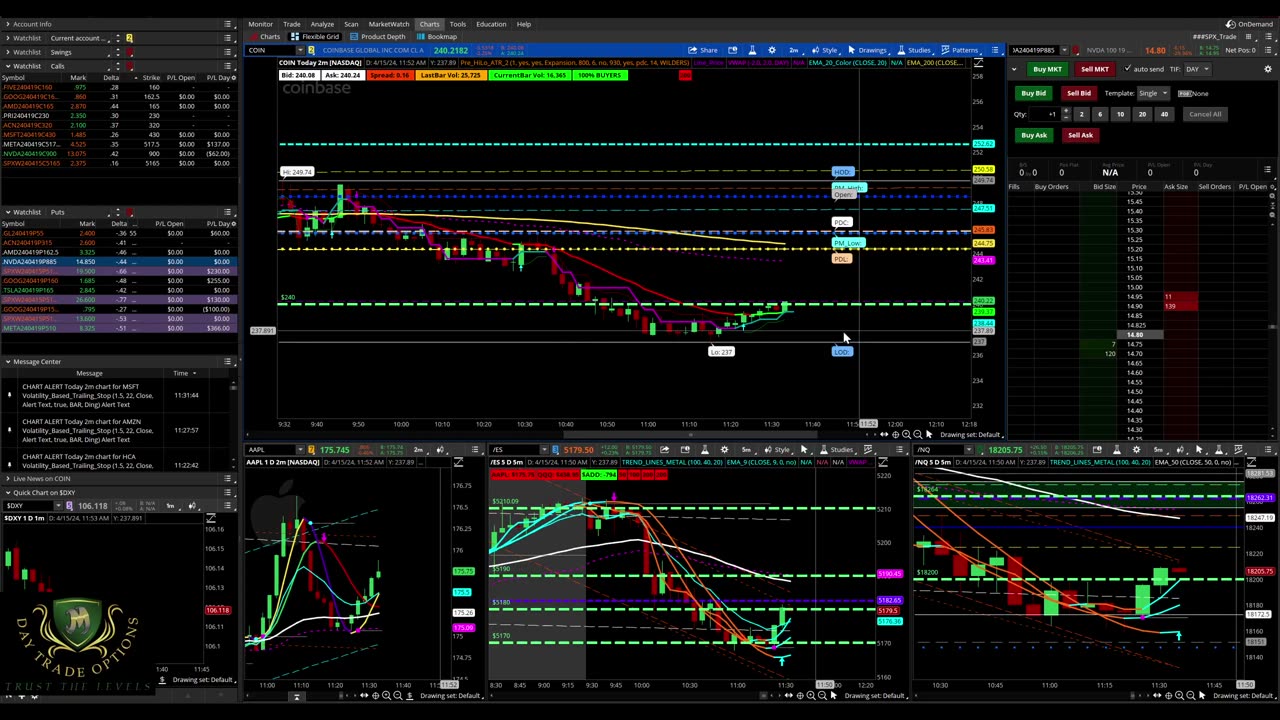Viewport: 1280px width, 720px height.
Task: Open the TIF DAY dropdown
Action: coord(1199,69)
